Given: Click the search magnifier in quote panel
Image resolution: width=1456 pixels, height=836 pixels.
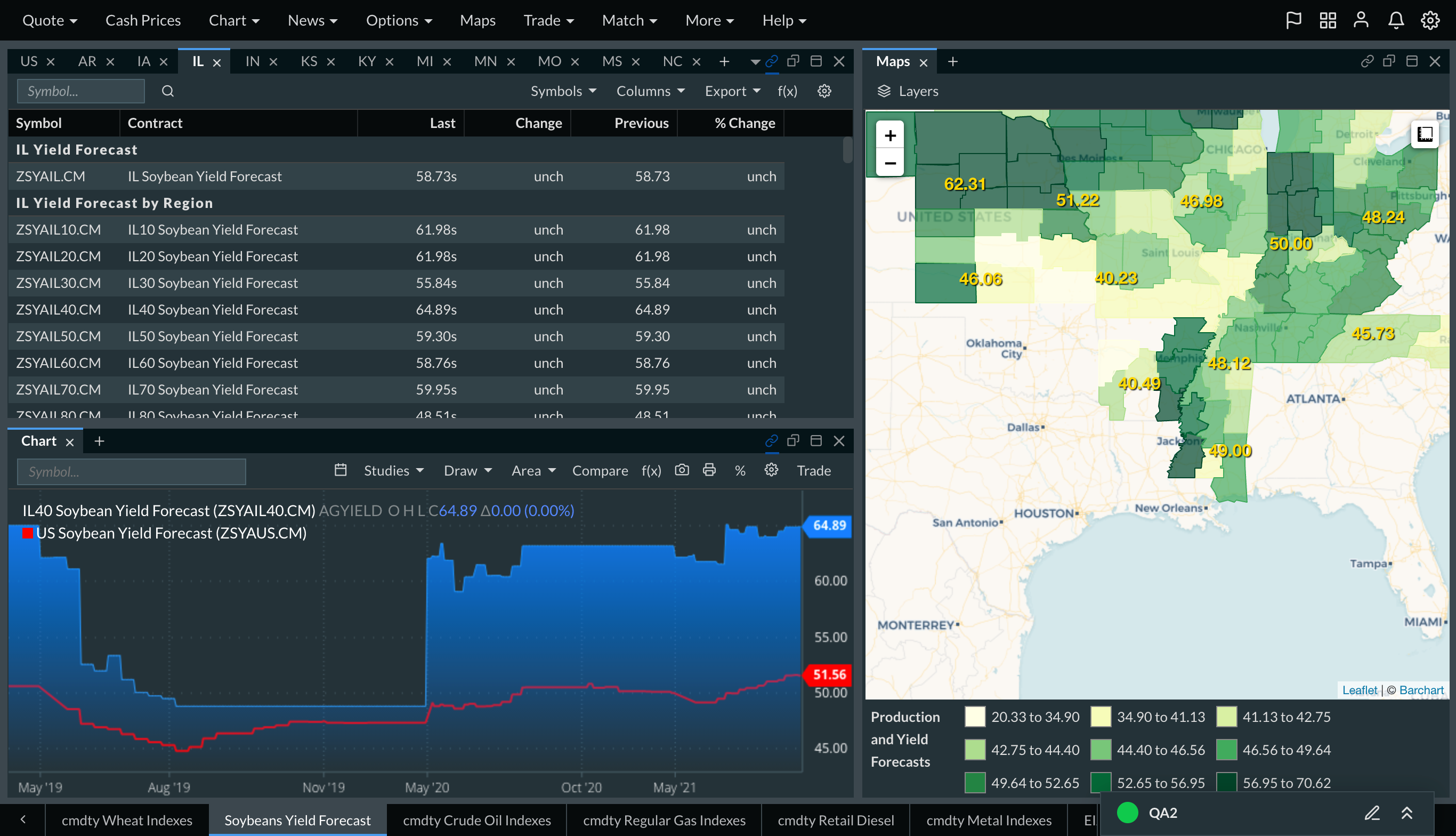Looking at the screenshot, I should [x=167, y=91].
